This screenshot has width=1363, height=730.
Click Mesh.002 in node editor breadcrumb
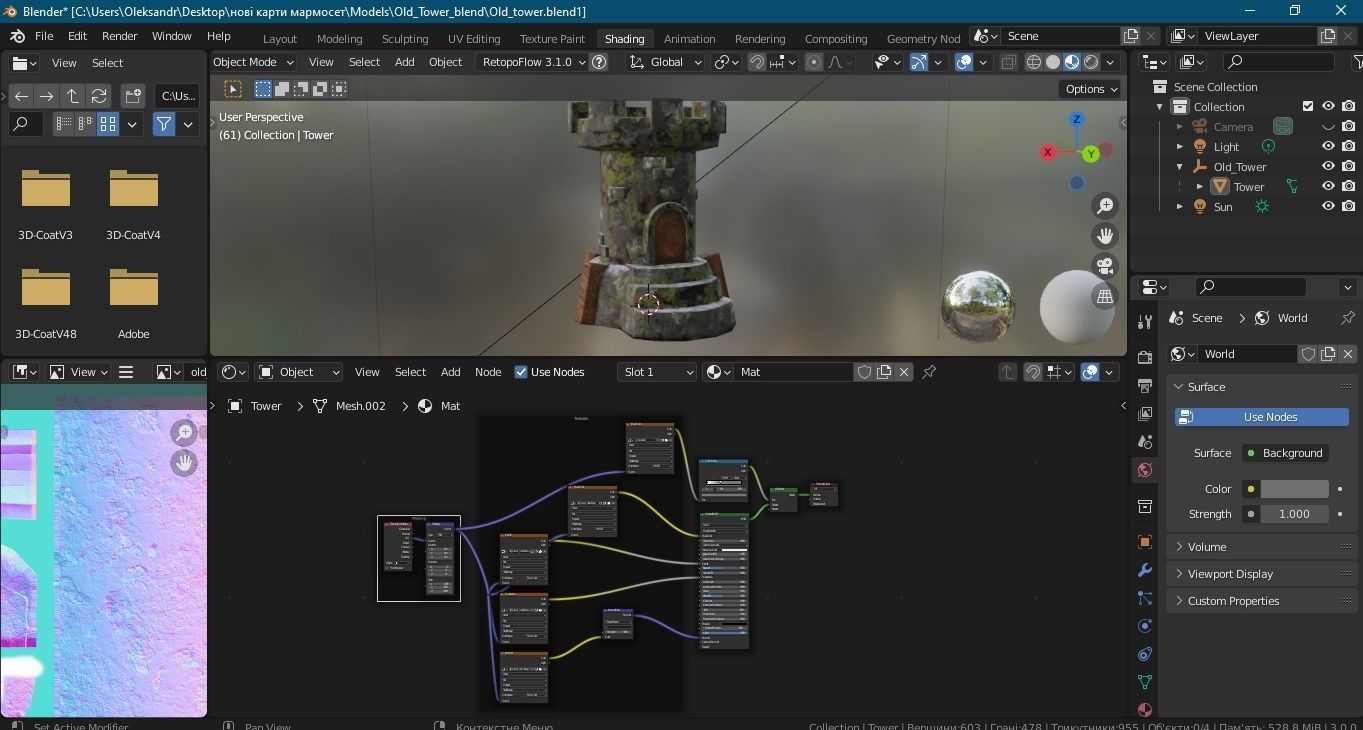(360, 406)
